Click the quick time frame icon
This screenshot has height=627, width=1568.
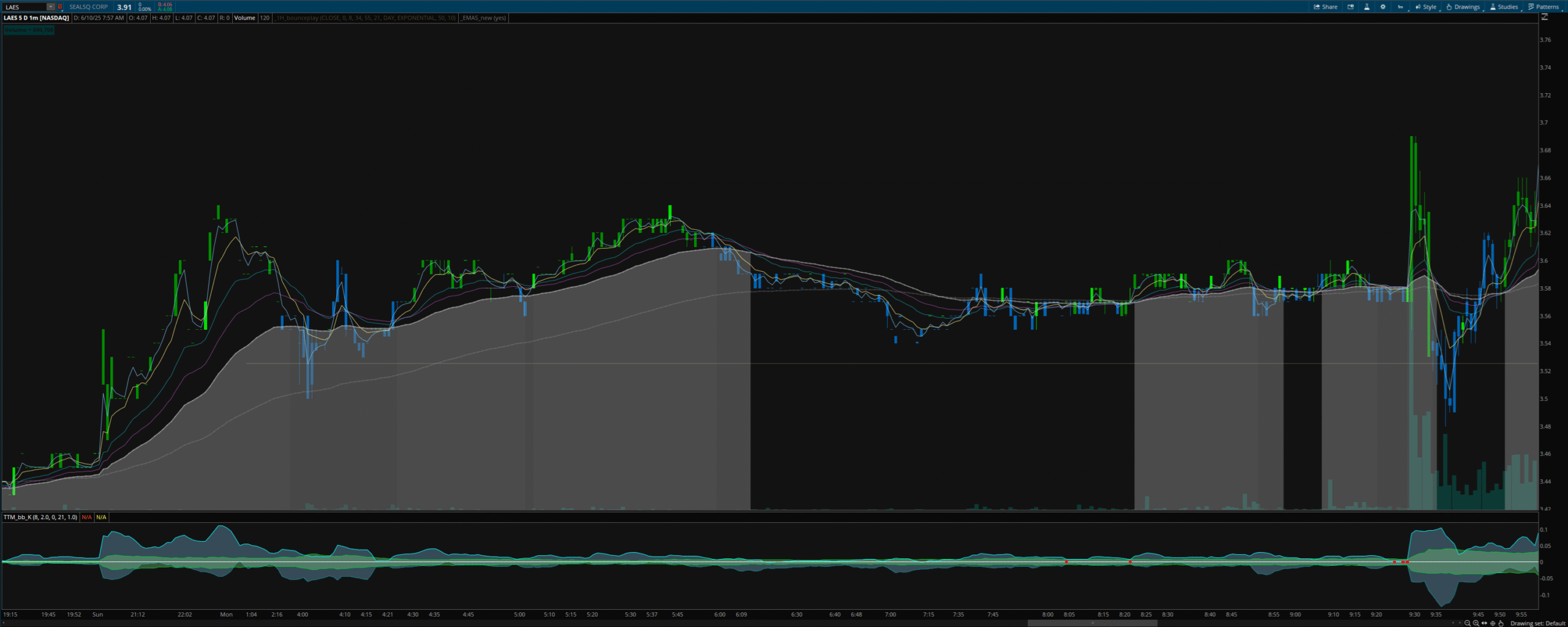tap(1351, 7)
